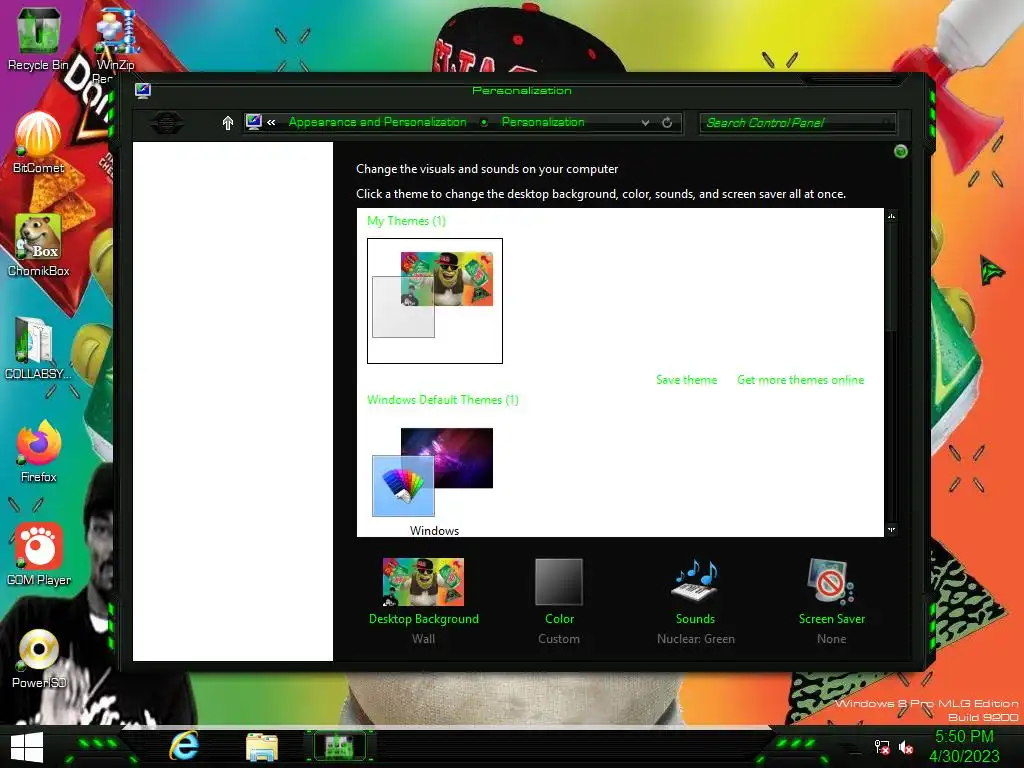Open the Sounds music notes icon
Screen dimensions: 1024x768
coord(696,581)
